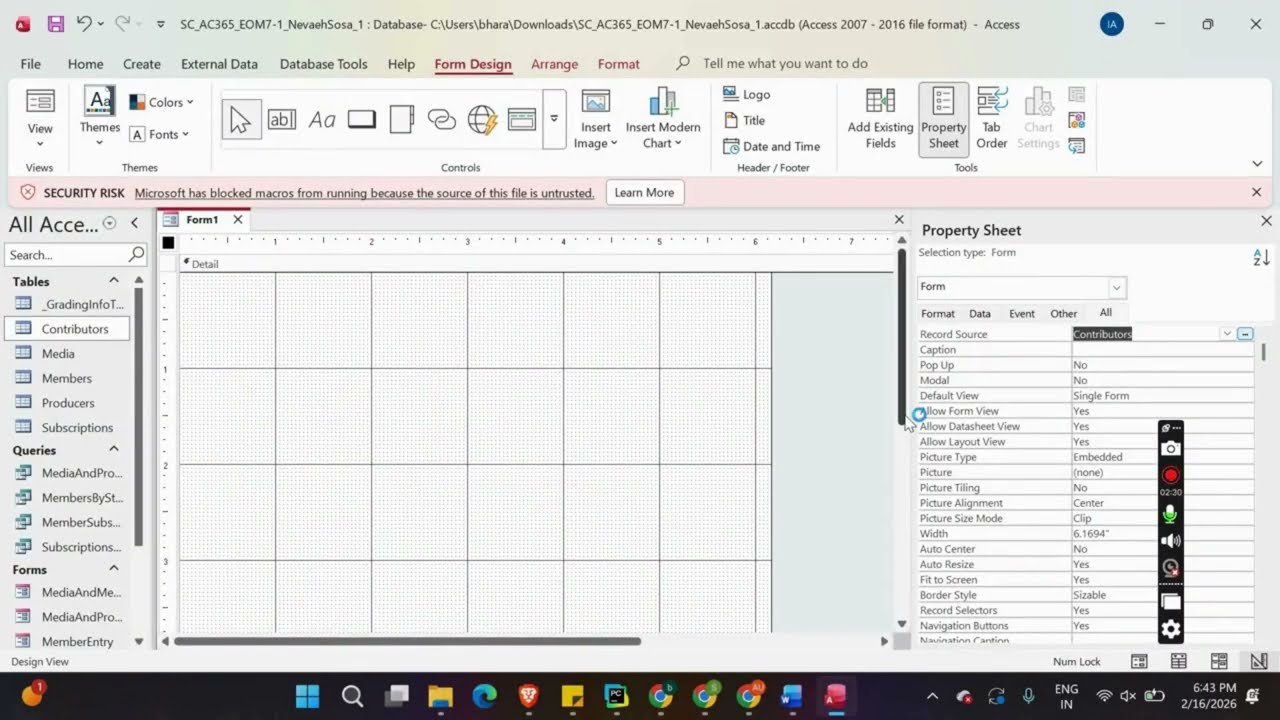This screenshot has height=720, width=1280.
Task: Collapse navigation pane with shutter button
Action: tap(134, 223)
